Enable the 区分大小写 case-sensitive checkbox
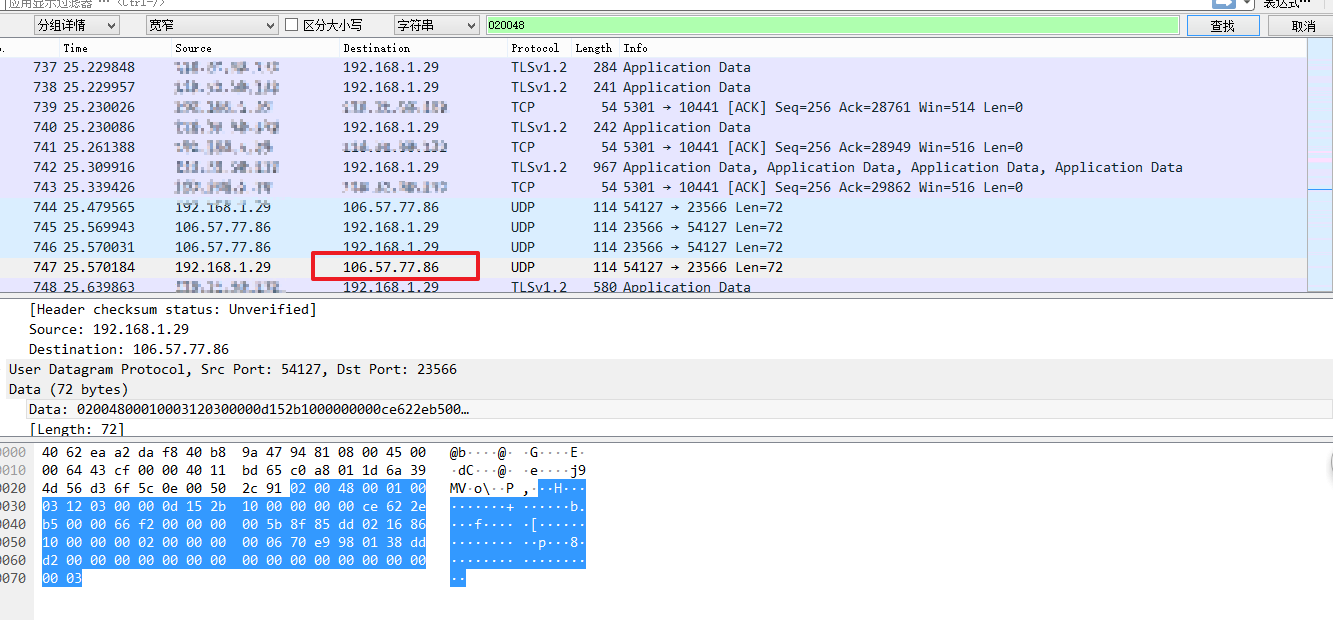Screen dimensions: 1333x620 tap(292, 25)
